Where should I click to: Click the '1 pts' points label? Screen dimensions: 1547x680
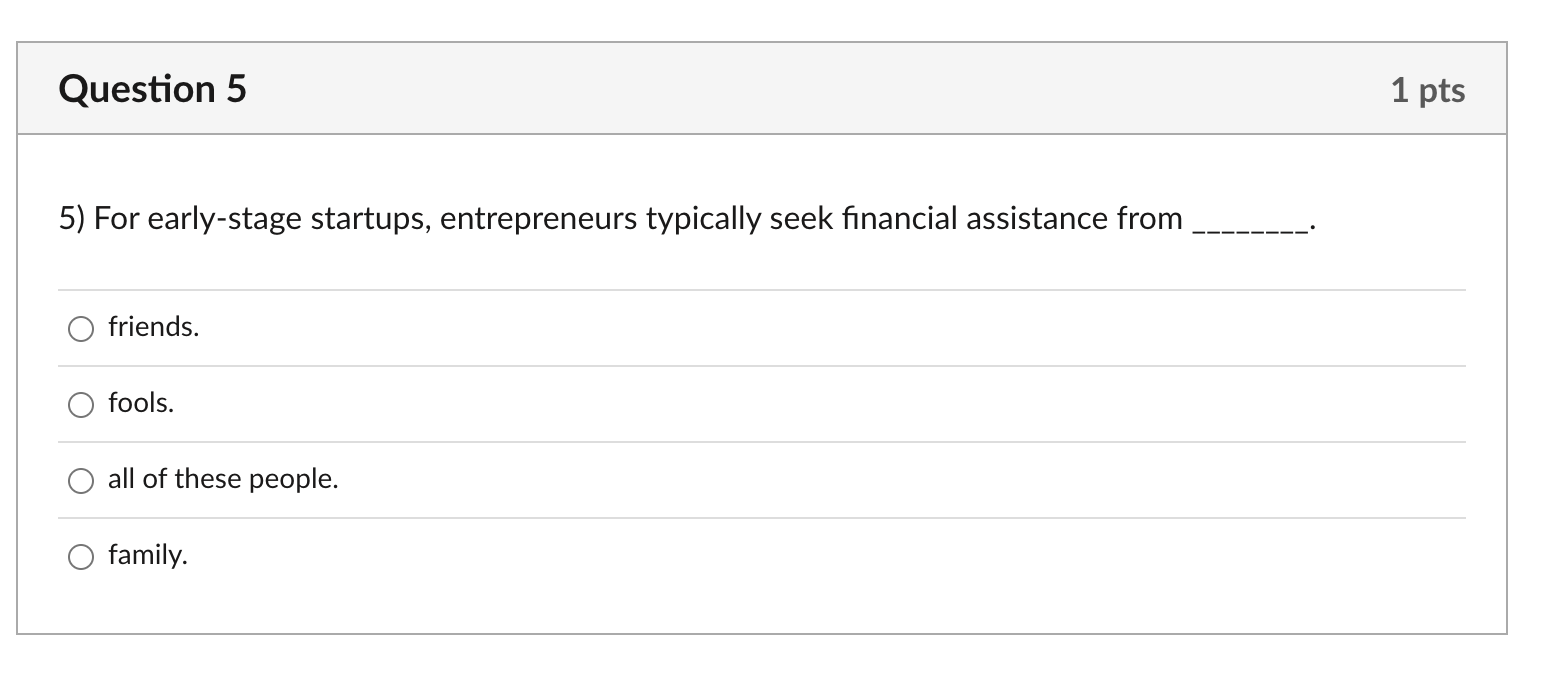(1427, 90)
